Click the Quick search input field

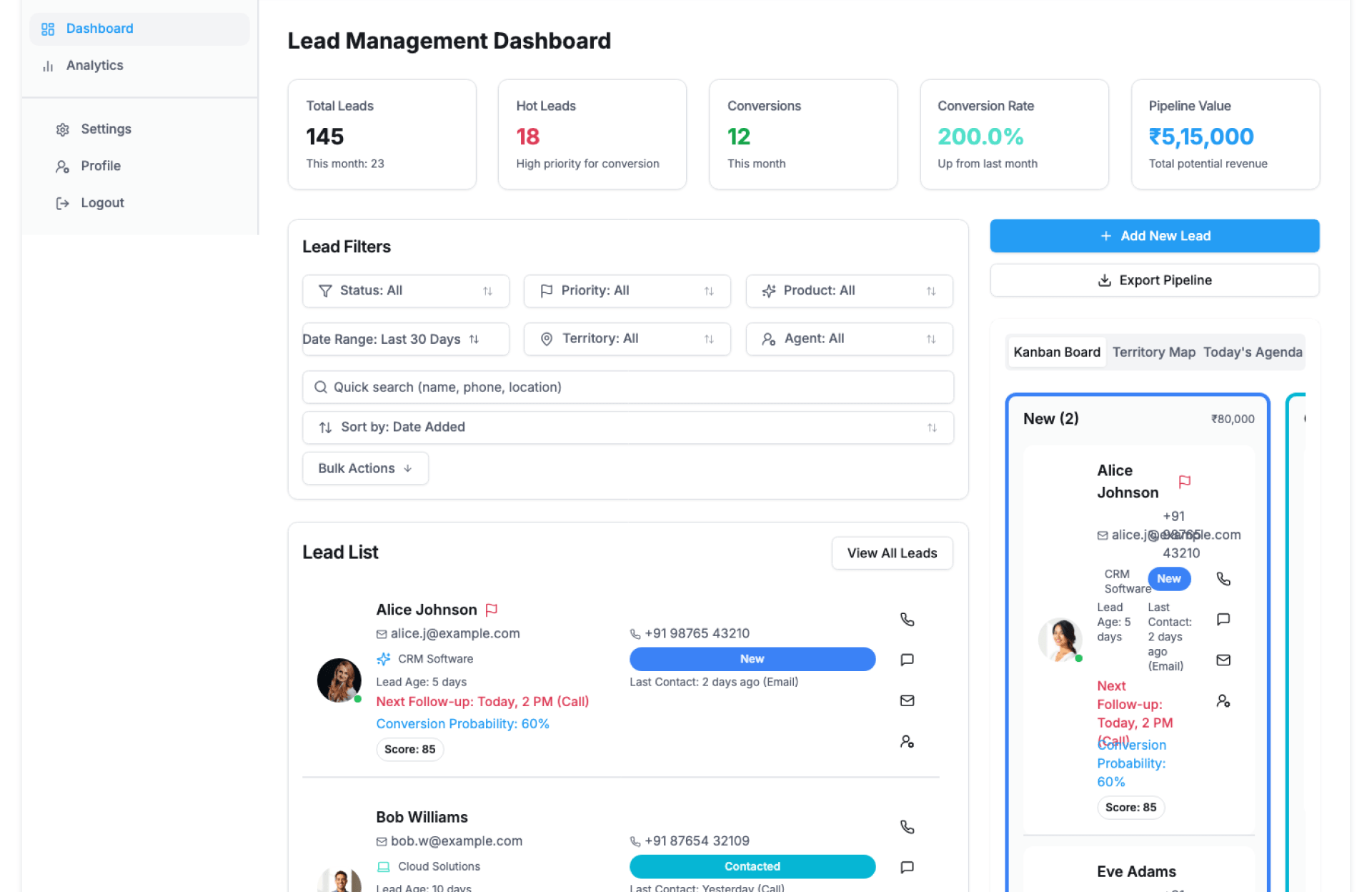pyautogui.click(x=627, y=387)
